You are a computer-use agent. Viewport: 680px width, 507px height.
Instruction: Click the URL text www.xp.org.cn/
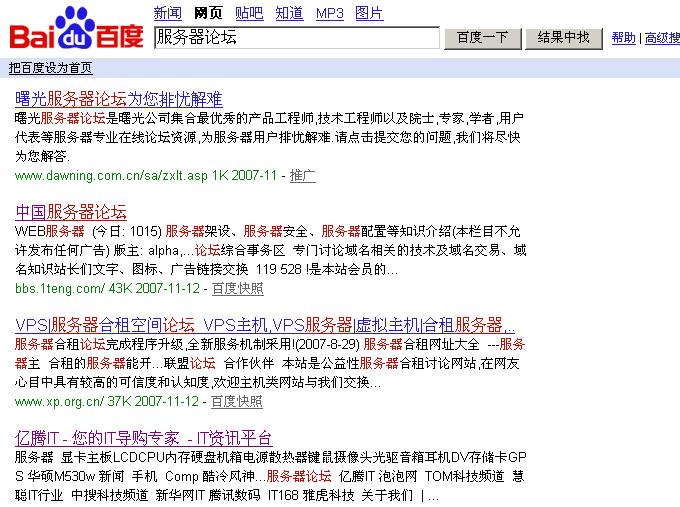[x=59, y=402]
